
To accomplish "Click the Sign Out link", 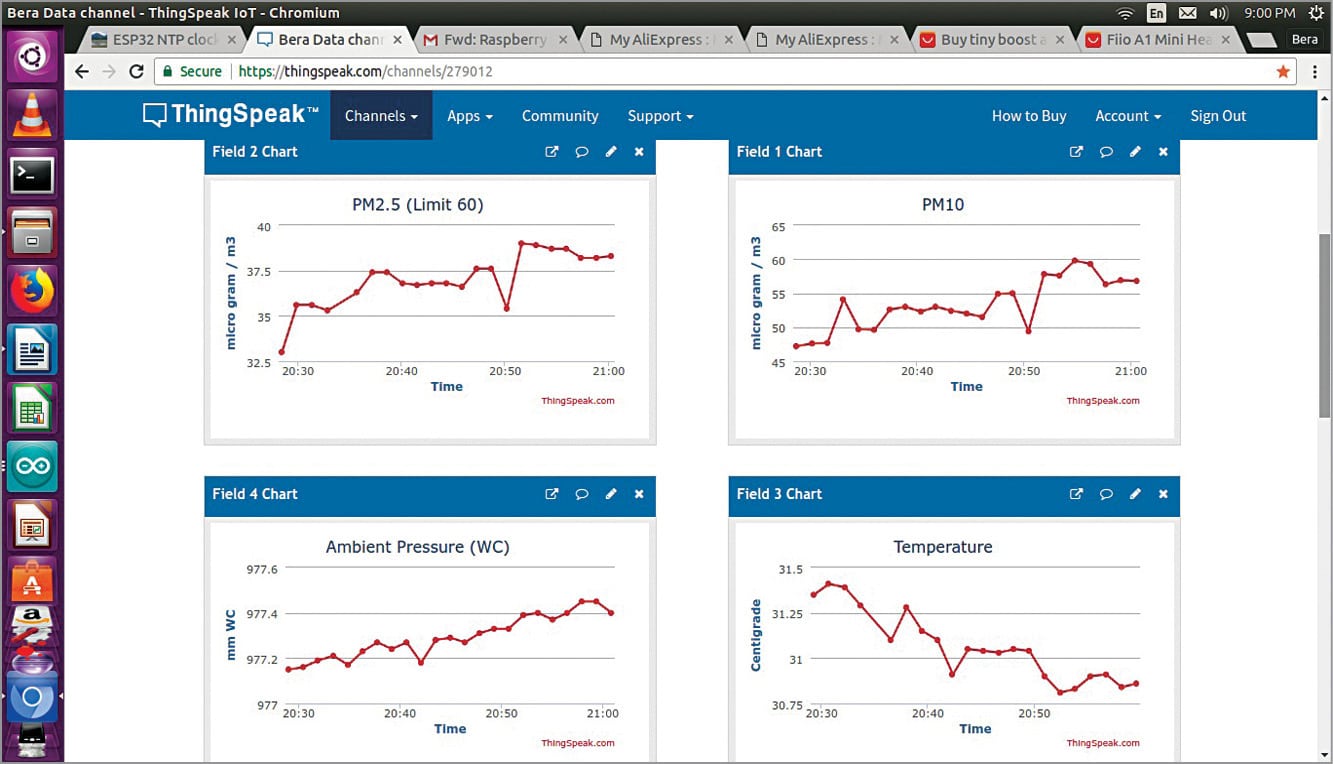I will click(1217, 116).
